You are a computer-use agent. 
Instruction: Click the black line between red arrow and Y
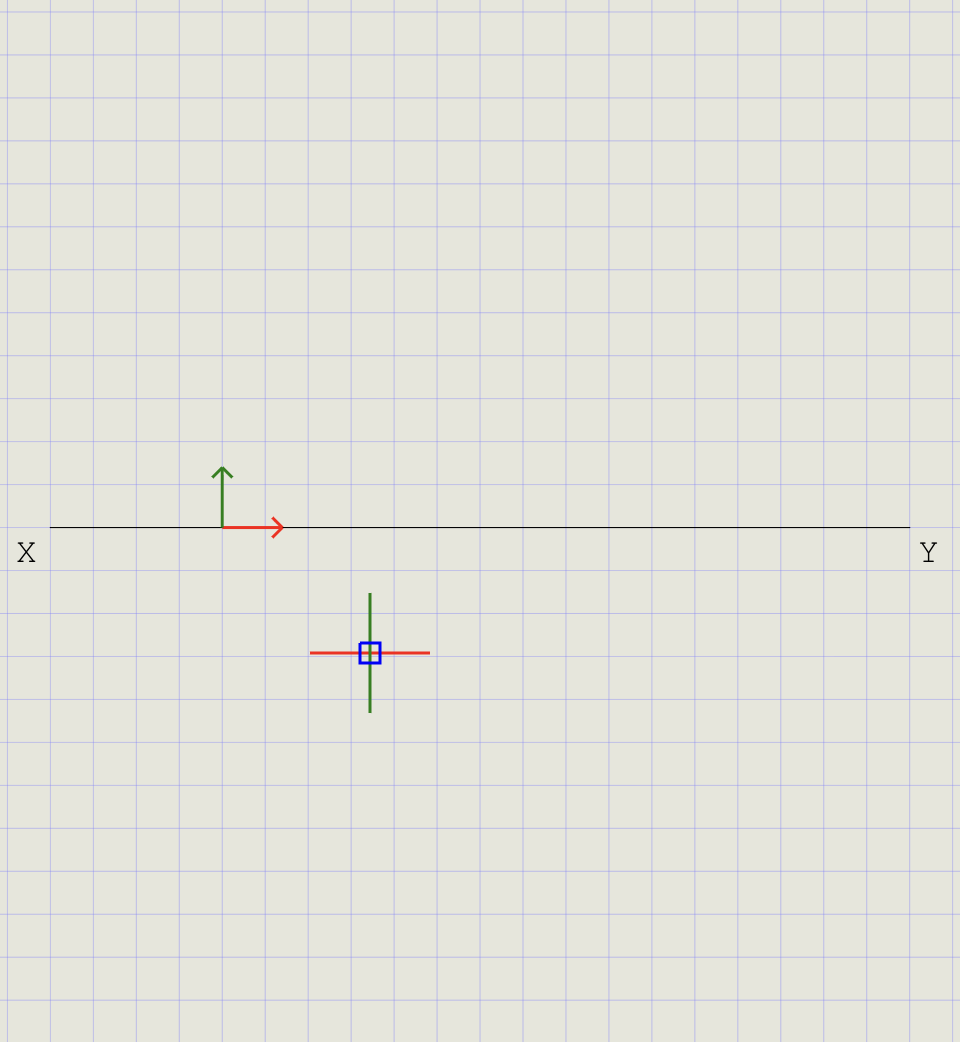(600, 527)
